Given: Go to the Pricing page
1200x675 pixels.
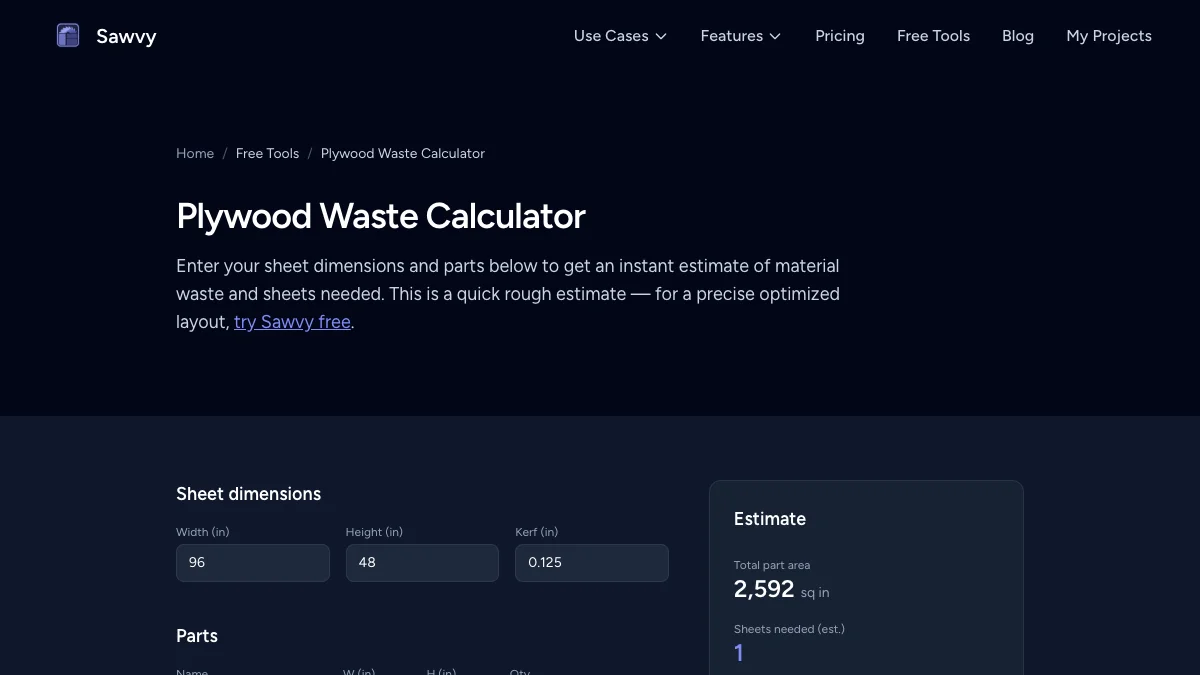Looking at the screenshot, I should pos(839,36).
